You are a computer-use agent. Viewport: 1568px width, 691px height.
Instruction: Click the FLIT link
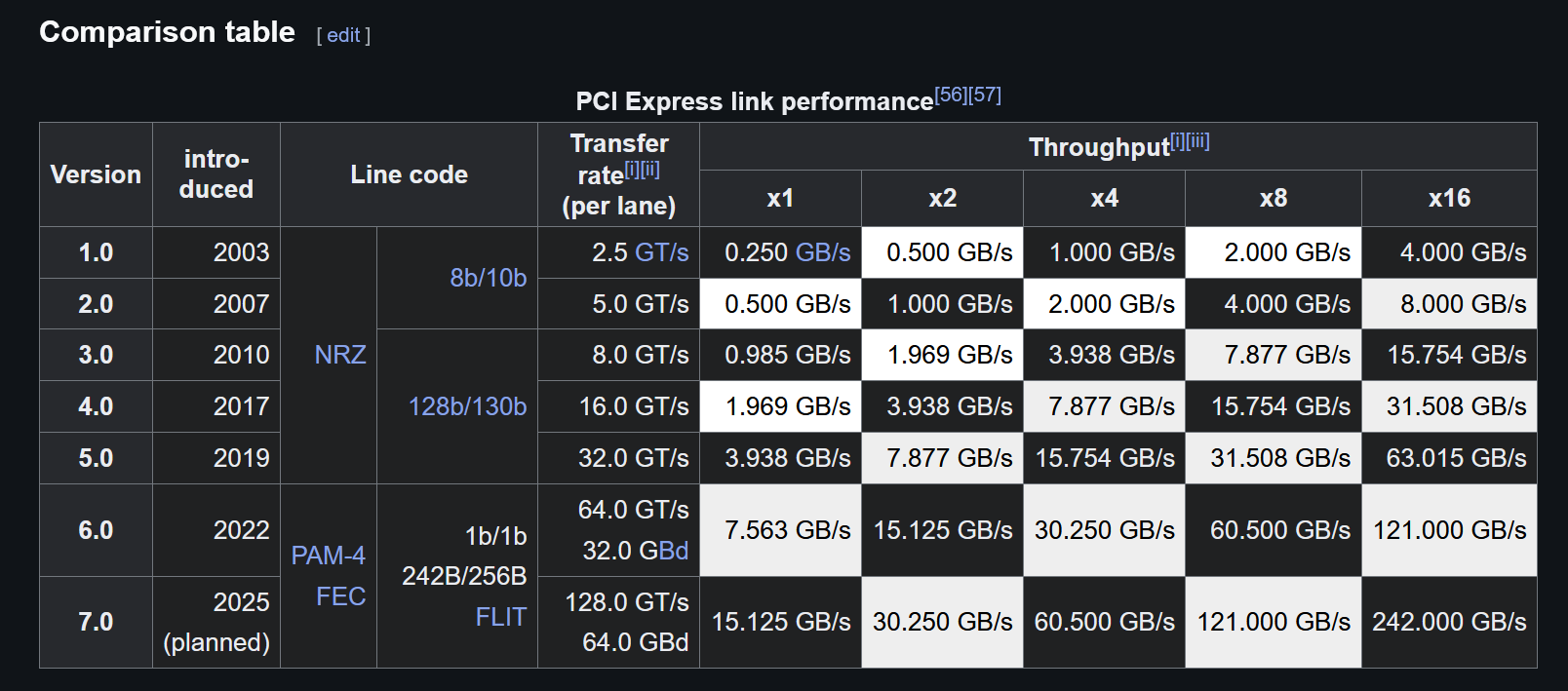(x=500, y=617)
